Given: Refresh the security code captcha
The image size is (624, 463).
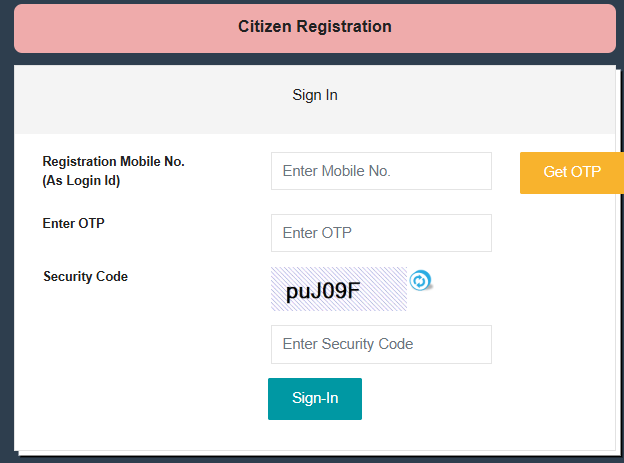Looking at the screenshot, I should 421,281.
